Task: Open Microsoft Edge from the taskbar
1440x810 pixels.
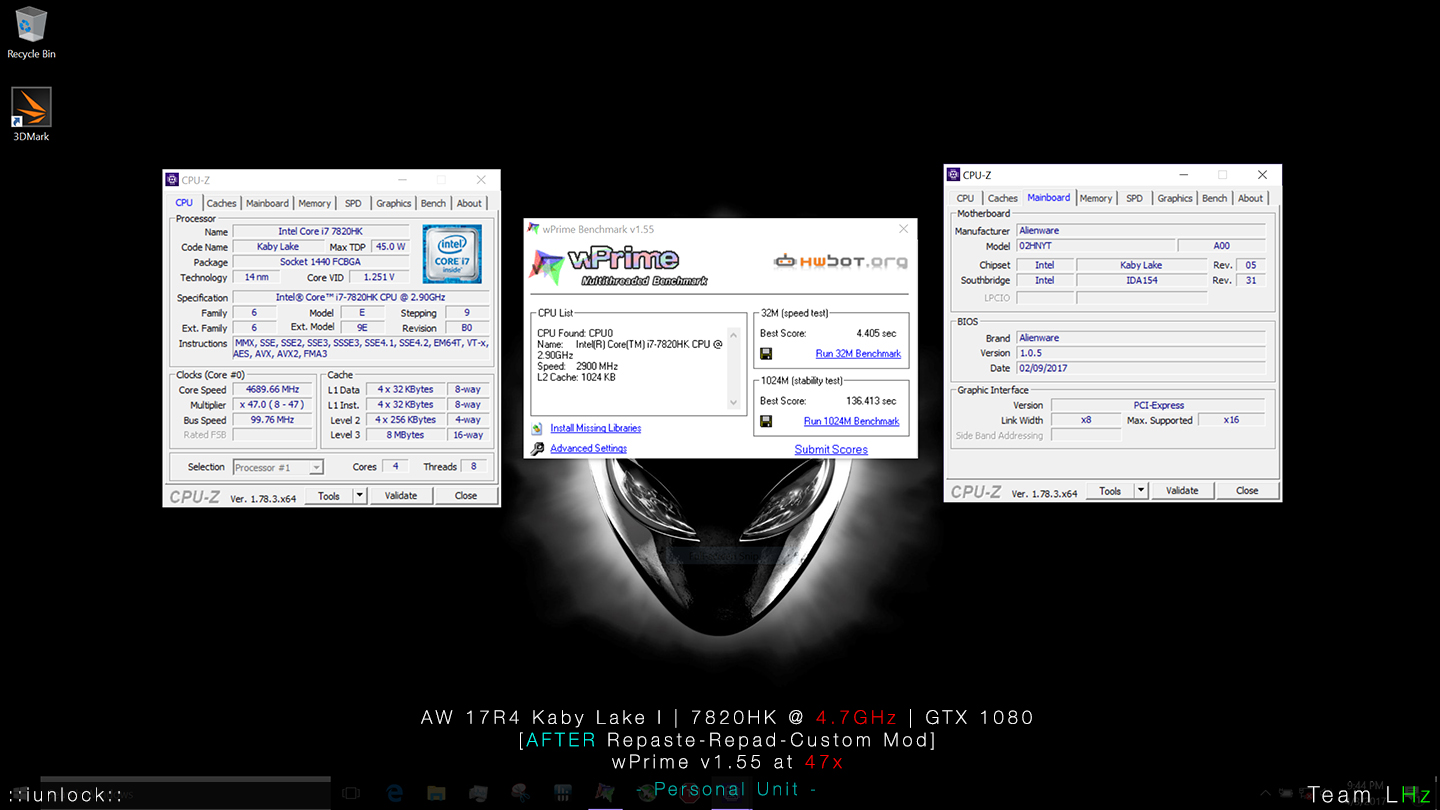Action: pos(394,793)
